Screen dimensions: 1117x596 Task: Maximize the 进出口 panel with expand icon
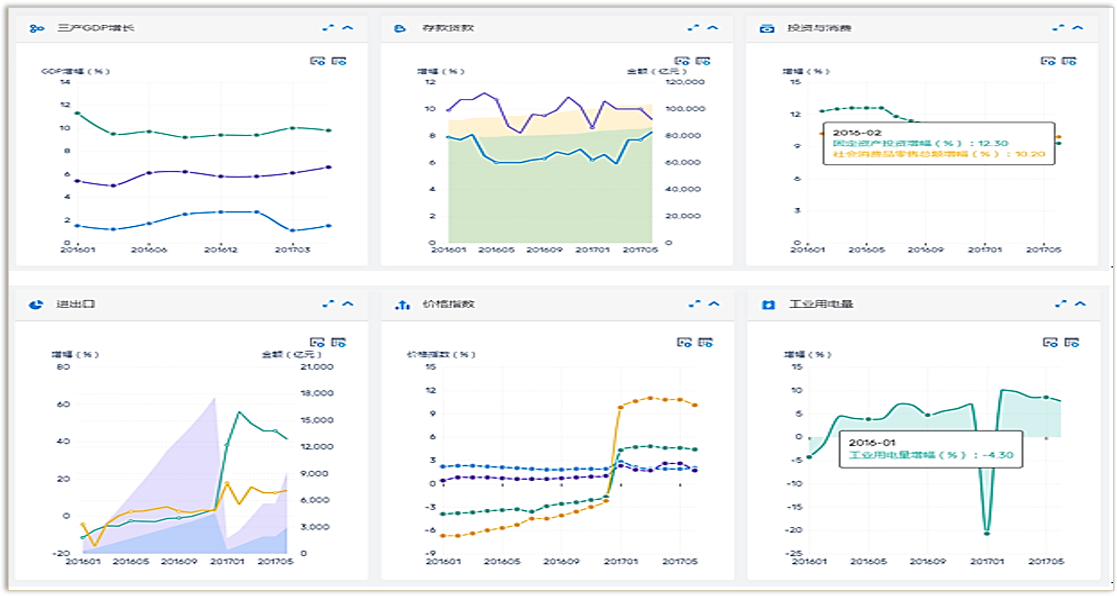pyautogui.click(x=328, y=303)
